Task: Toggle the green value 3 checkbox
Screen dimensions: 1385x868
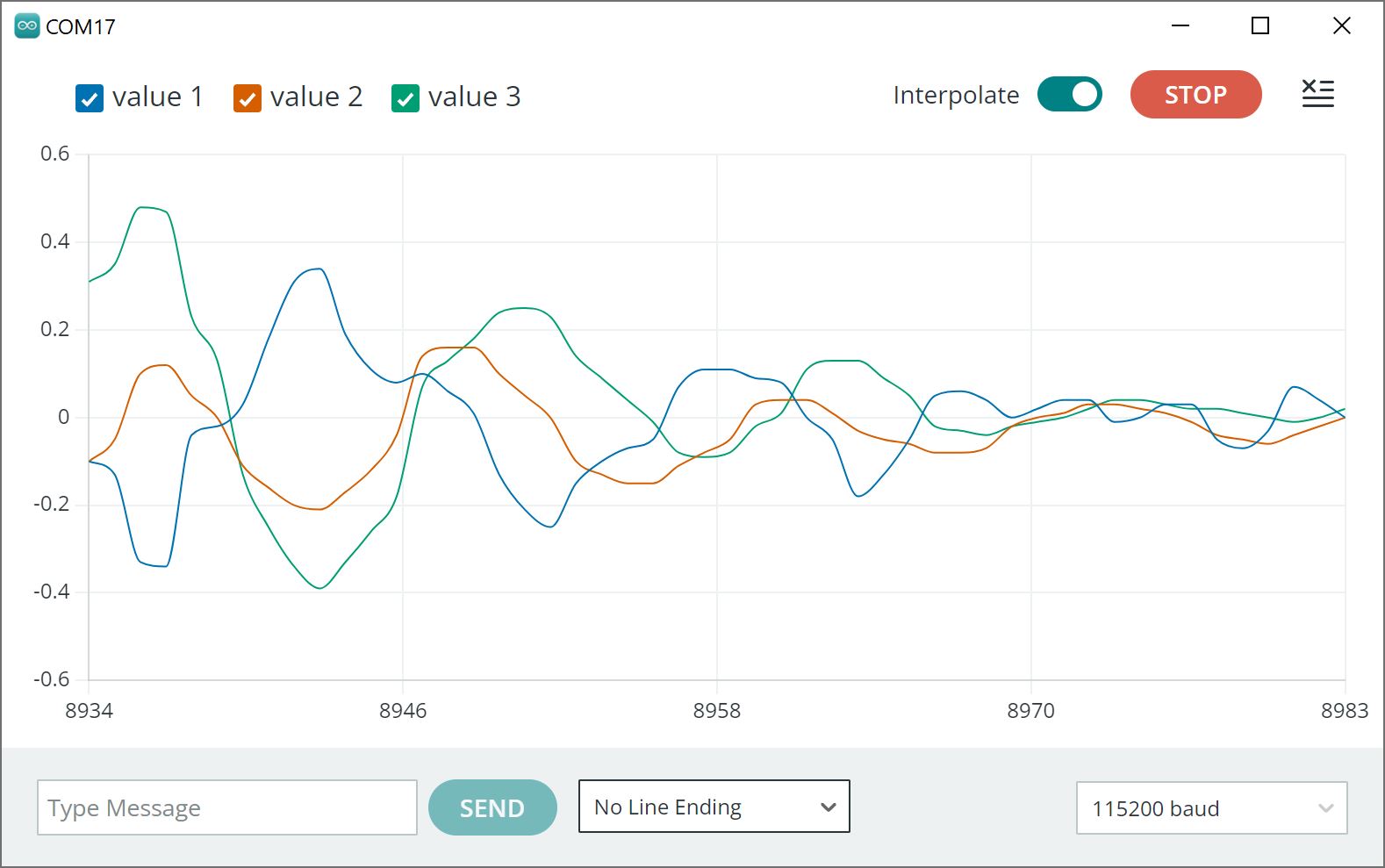Action: tap(405, 98)
